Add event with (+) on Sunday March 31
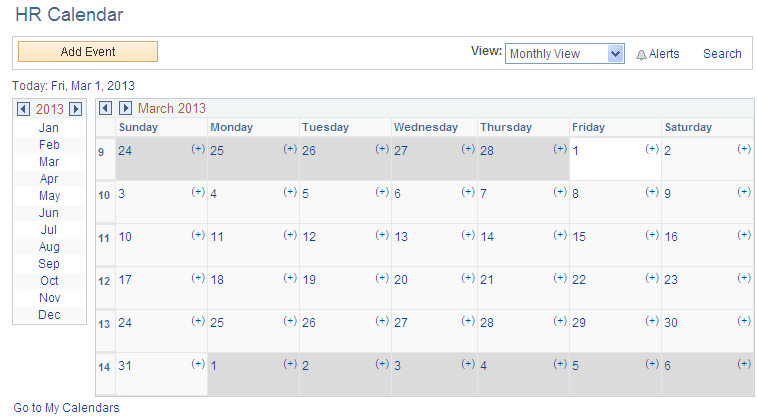This screenshot has height=417, width=757. point(198,363)
